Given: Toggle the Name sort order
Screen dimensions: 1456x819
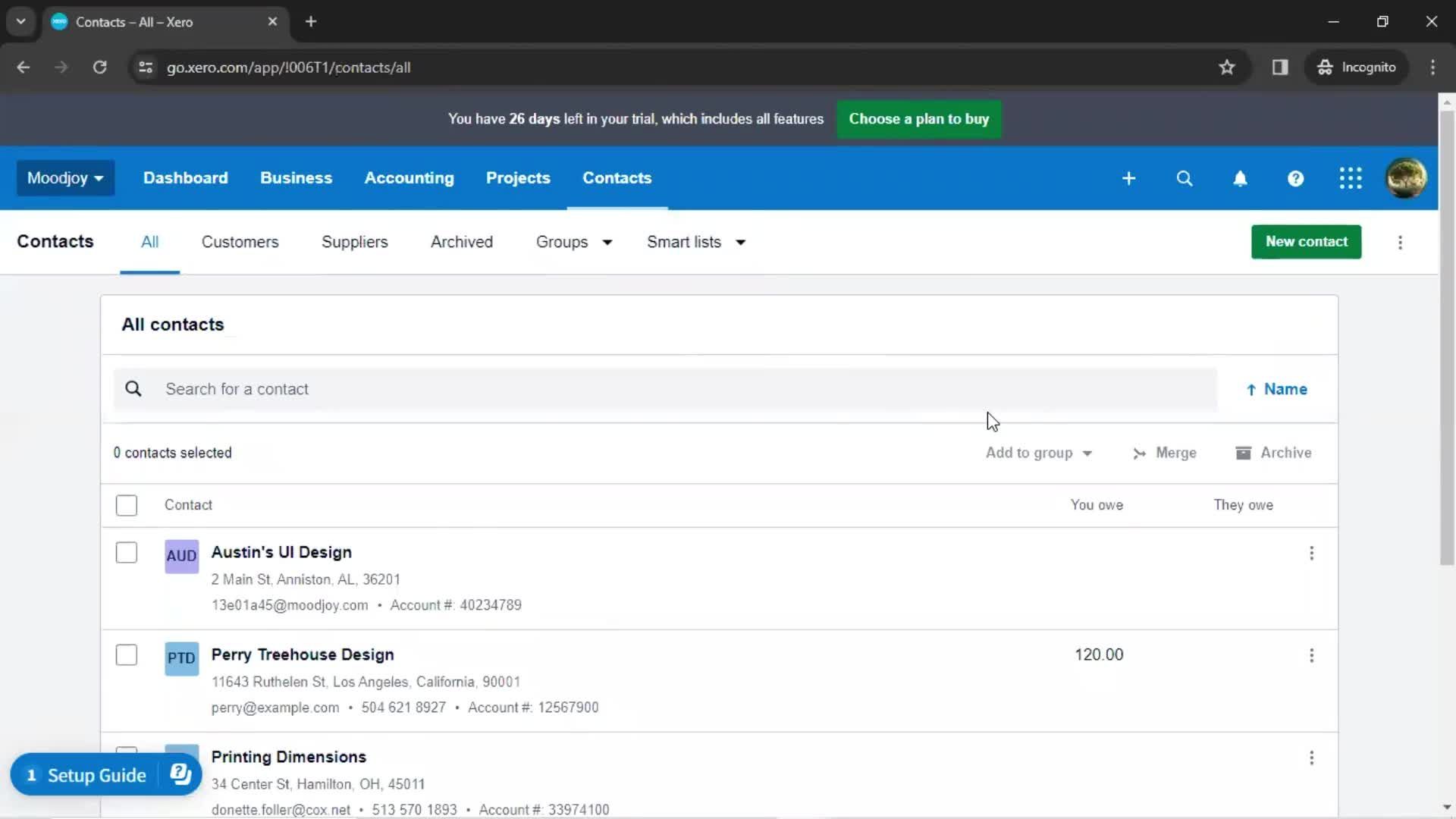Looking at the screenshot, I should (1277, 389).
